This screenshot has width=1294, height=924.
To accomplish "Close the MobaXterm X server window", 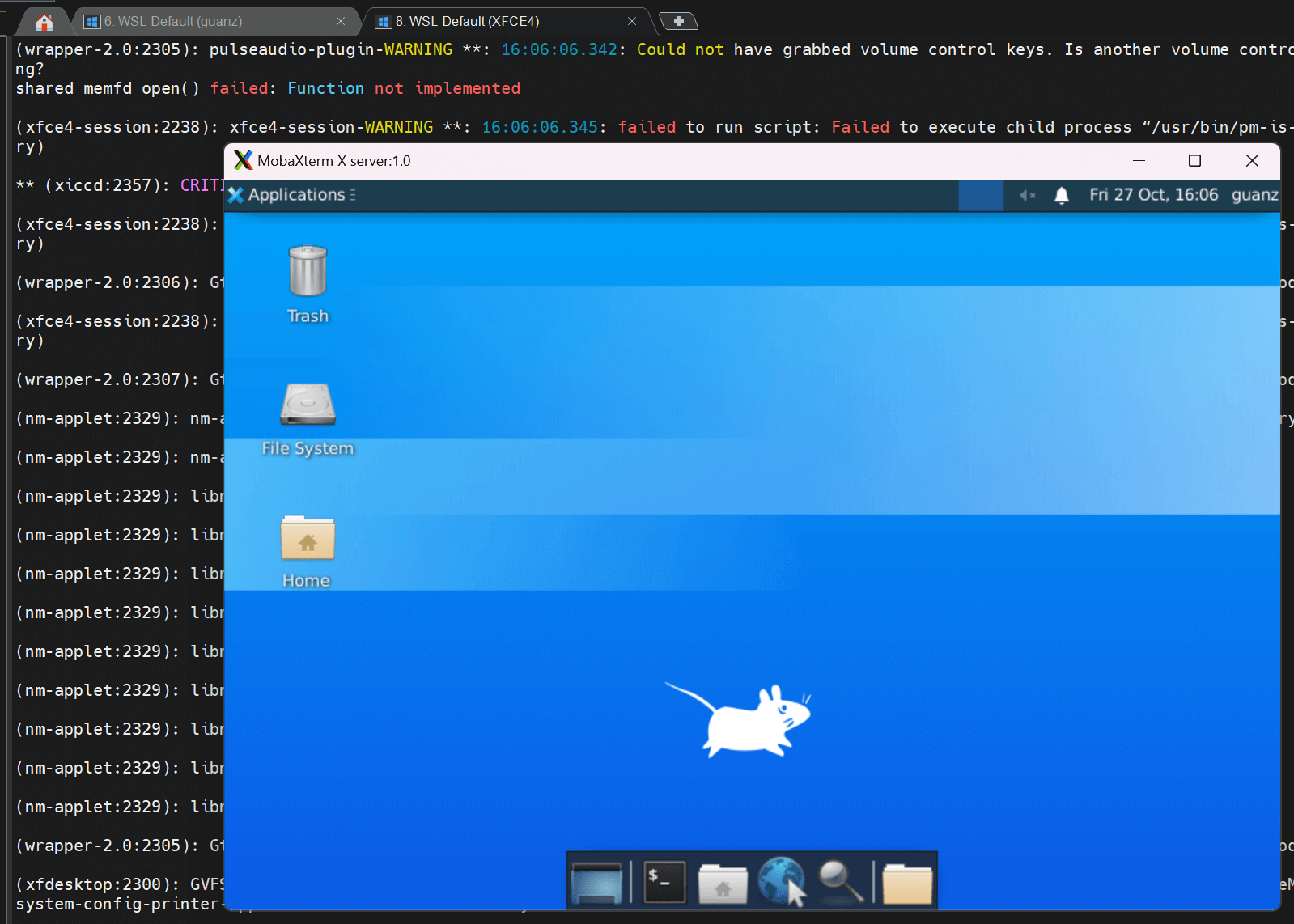I will tap(1252, 160).
